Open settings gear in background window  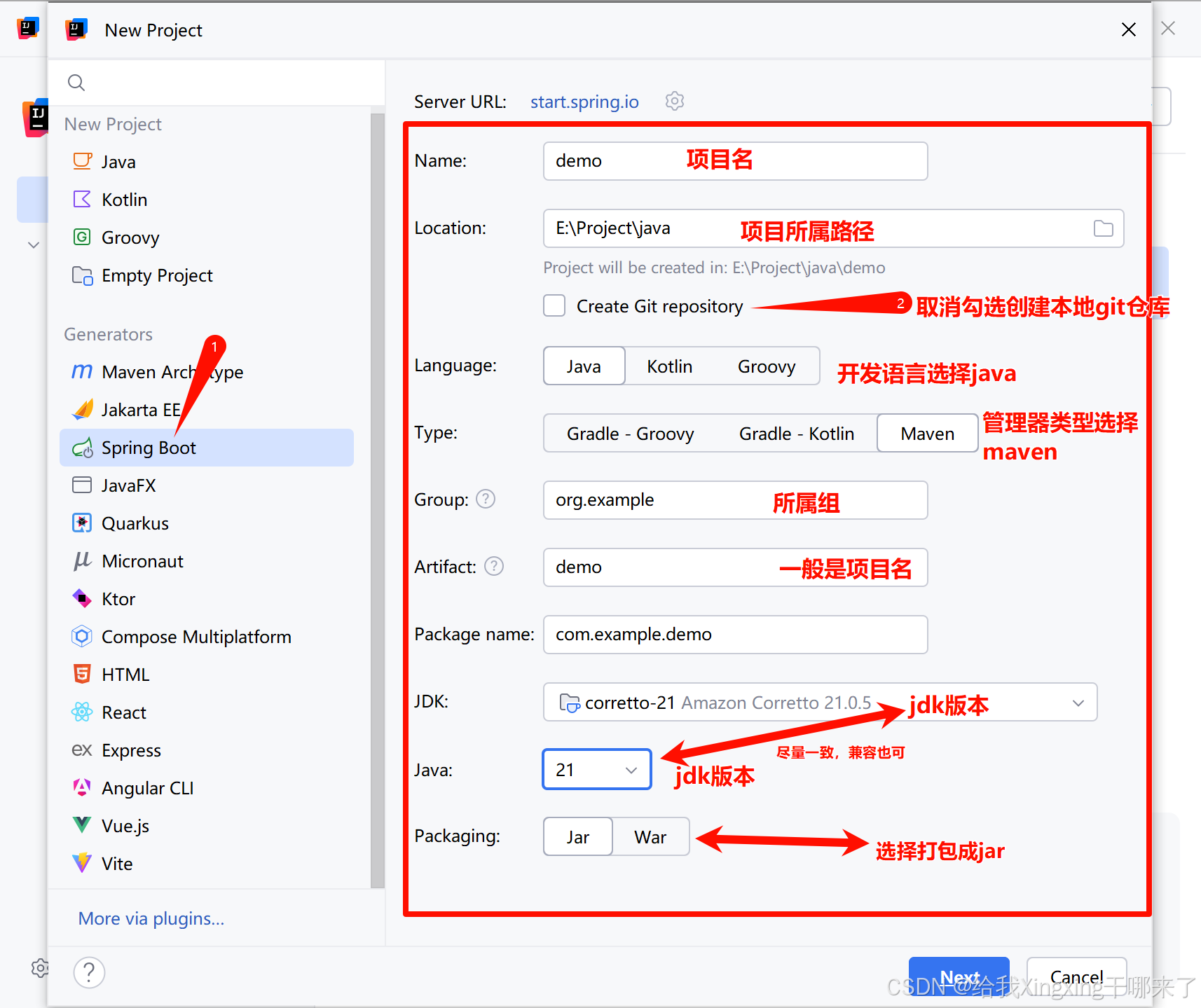point(40,968)
